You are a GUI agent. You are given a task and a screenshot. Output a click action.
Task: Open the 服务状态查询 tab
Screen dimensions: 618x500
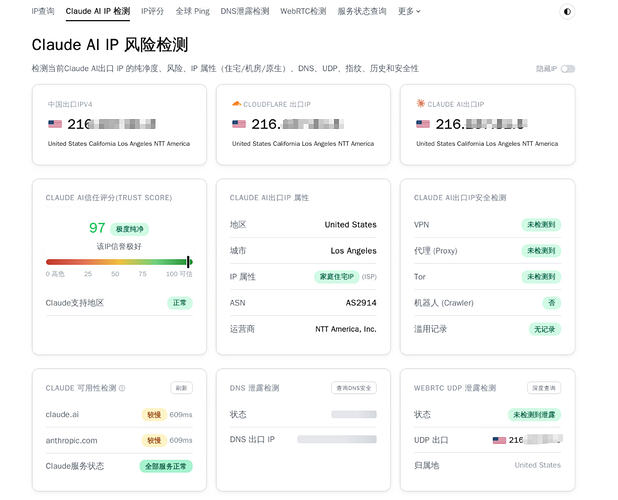pos(362,11)
